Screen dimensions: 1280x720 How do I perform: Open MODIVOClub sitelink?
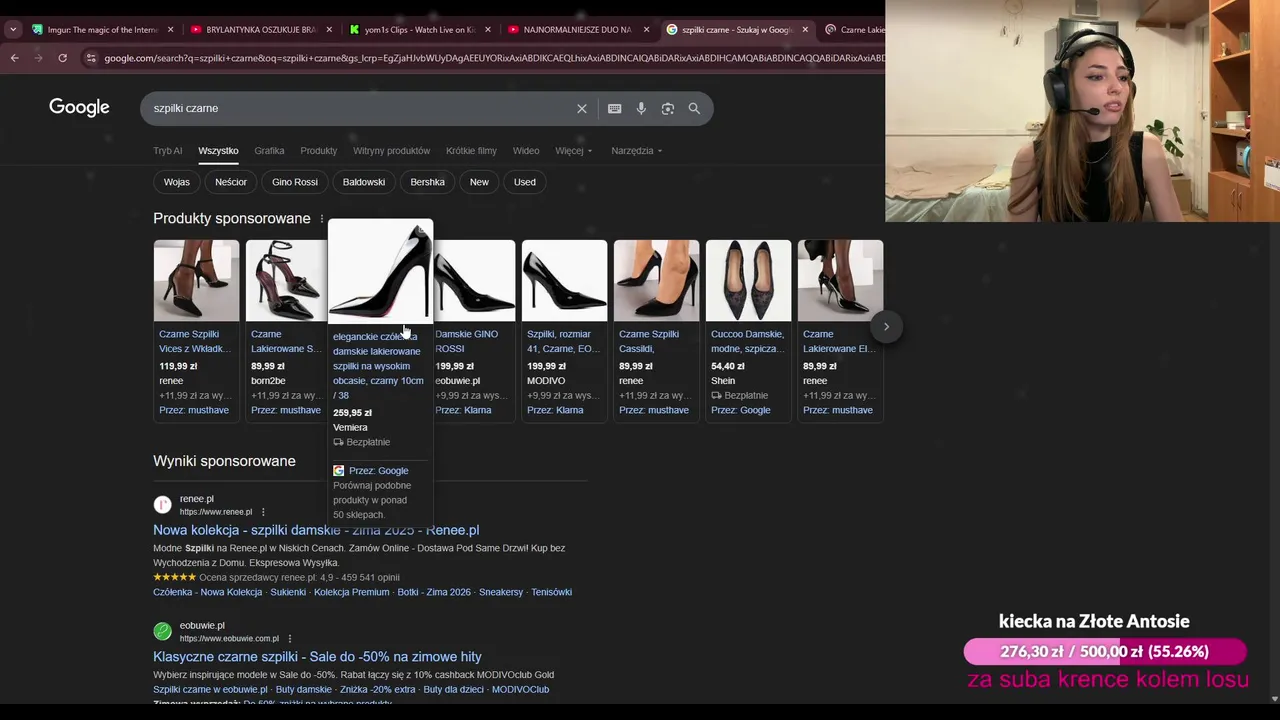(520, 689)
